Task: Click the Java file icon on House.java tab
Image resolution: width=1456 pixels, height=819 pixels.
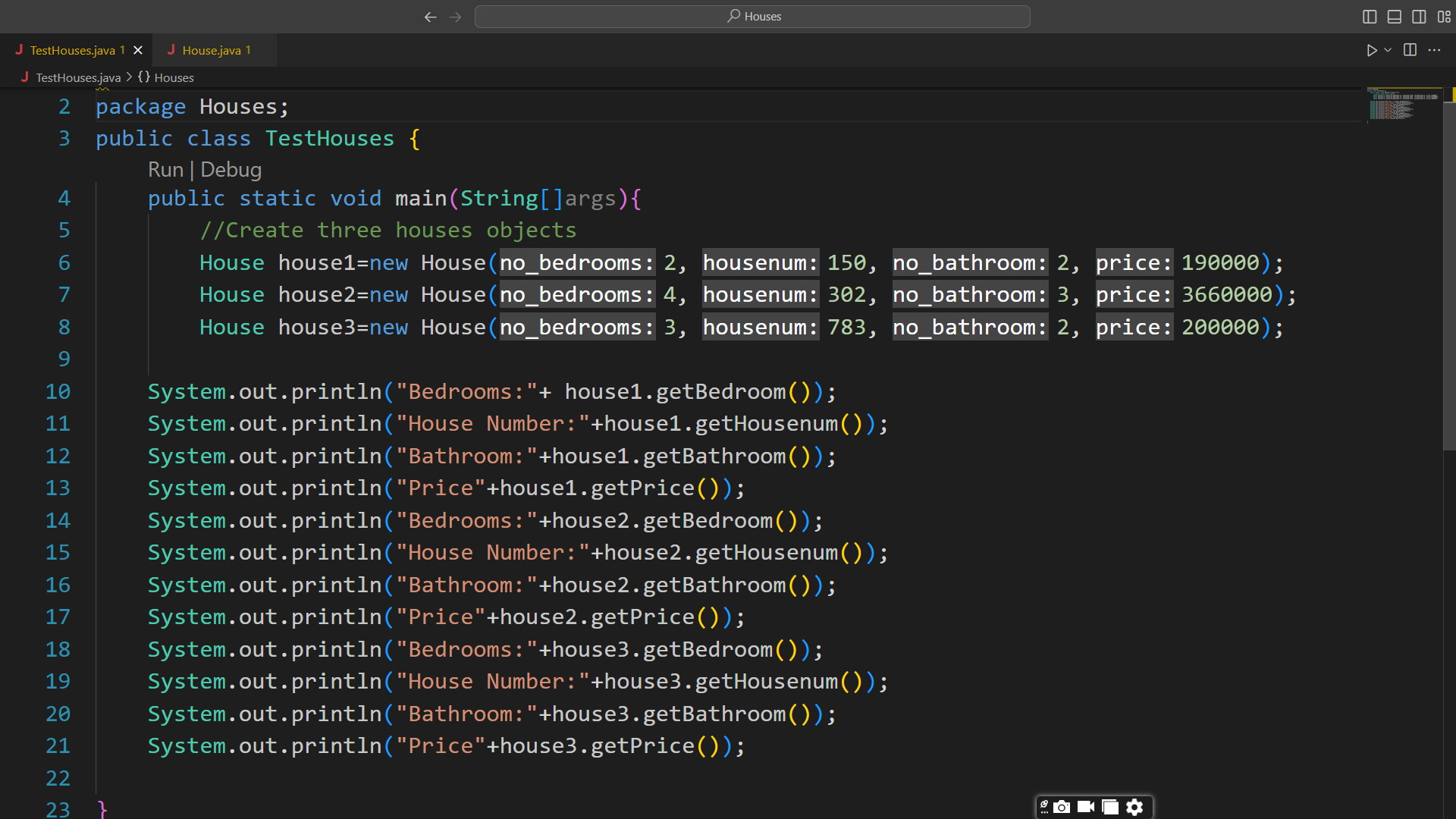Action: (x=171, y=50)
